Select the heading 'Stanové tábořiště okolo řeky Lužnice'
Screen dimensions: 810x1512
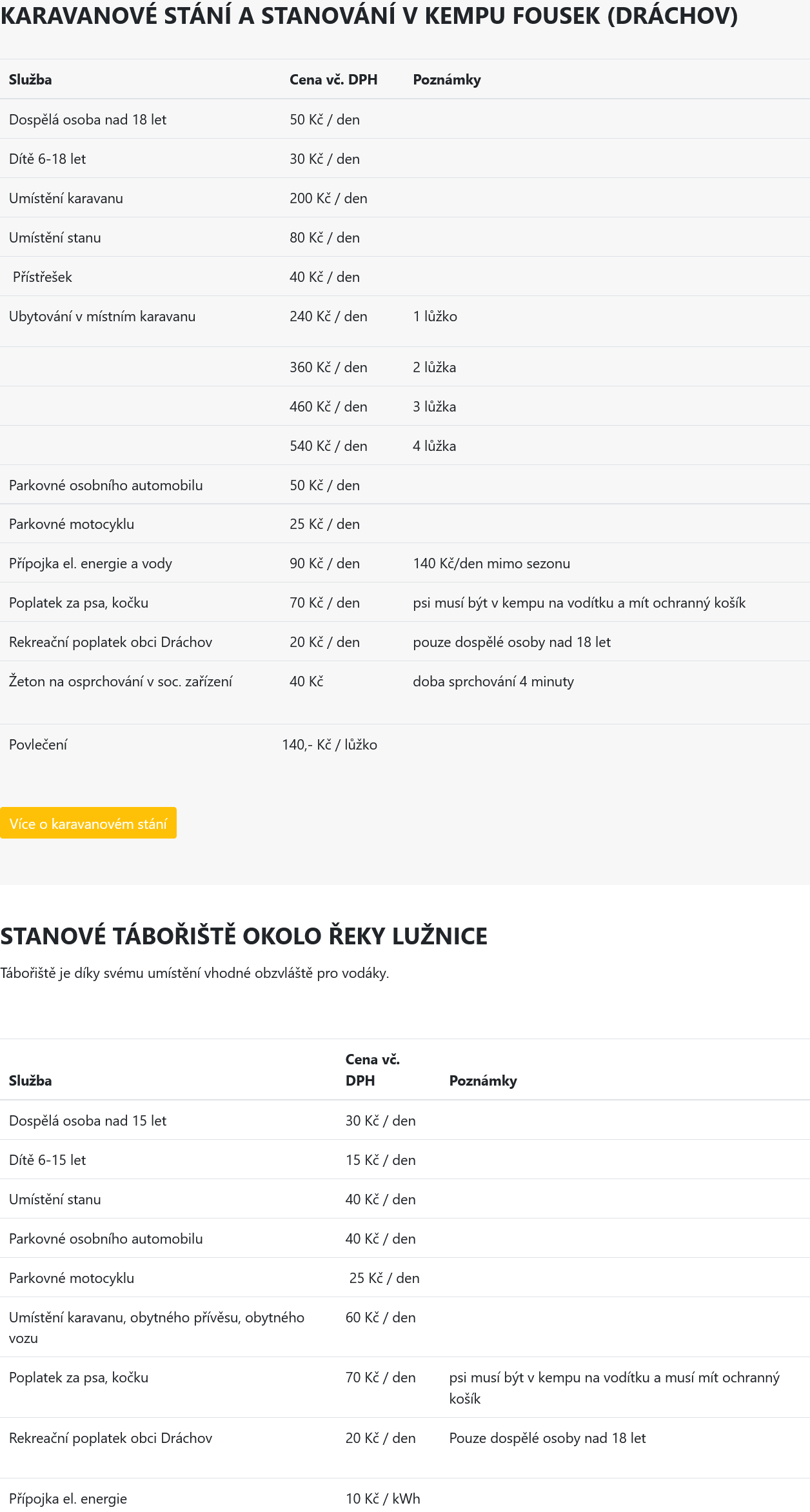[244, 936]
